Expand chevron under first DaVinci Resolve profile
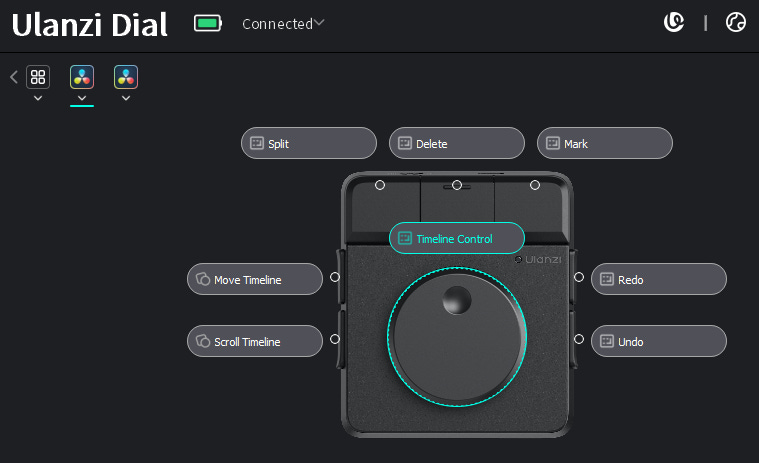Screen dimensions: 759x463 coord(82,98)
